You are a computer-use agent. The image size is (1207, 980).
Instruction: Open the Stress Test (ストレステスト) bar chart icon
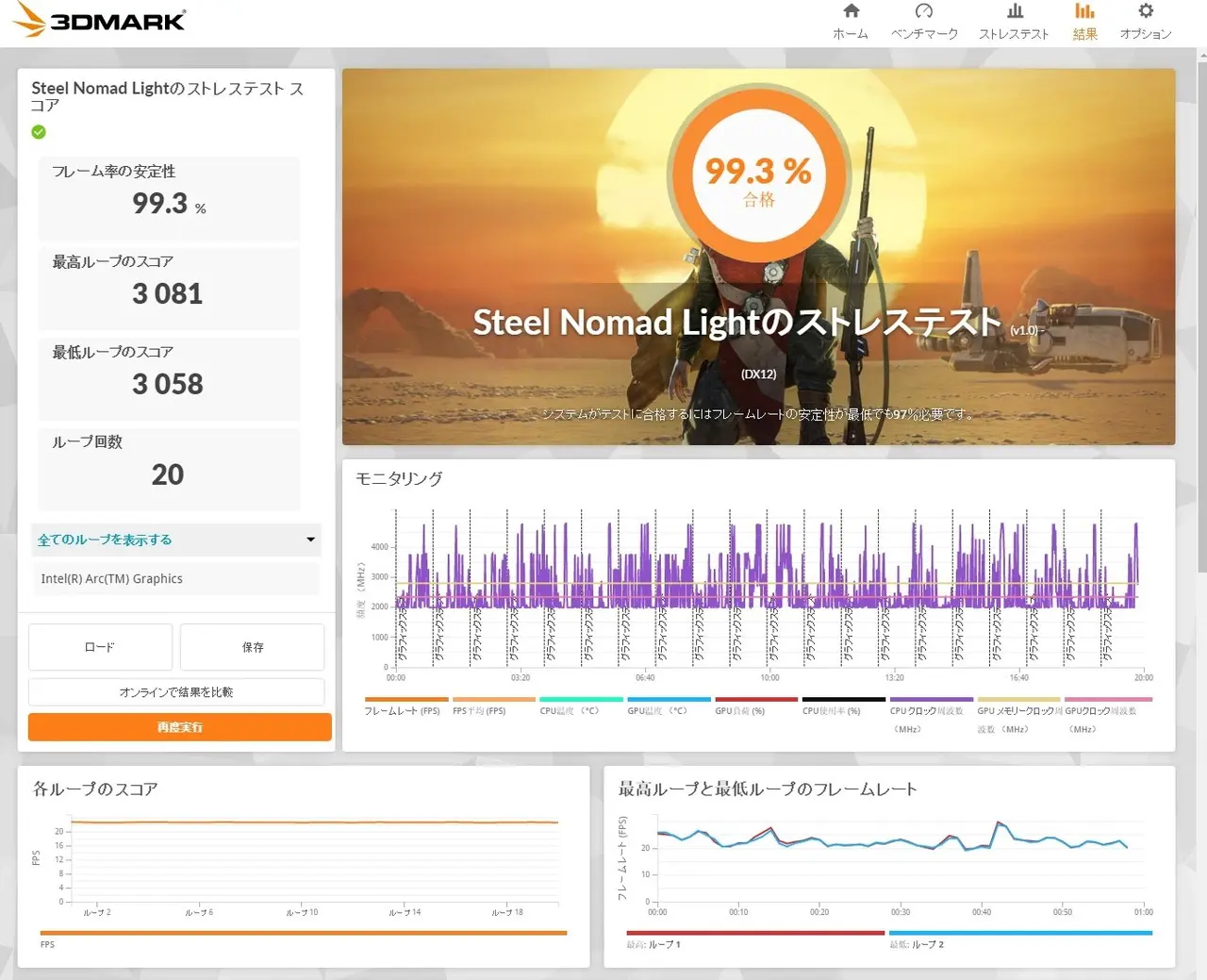click(1014, 12)
